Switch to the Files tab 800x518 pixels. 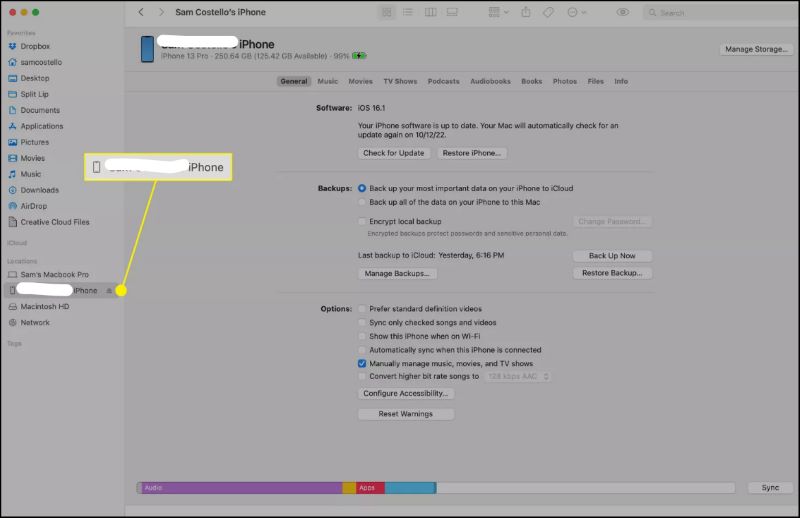(595, 81)
